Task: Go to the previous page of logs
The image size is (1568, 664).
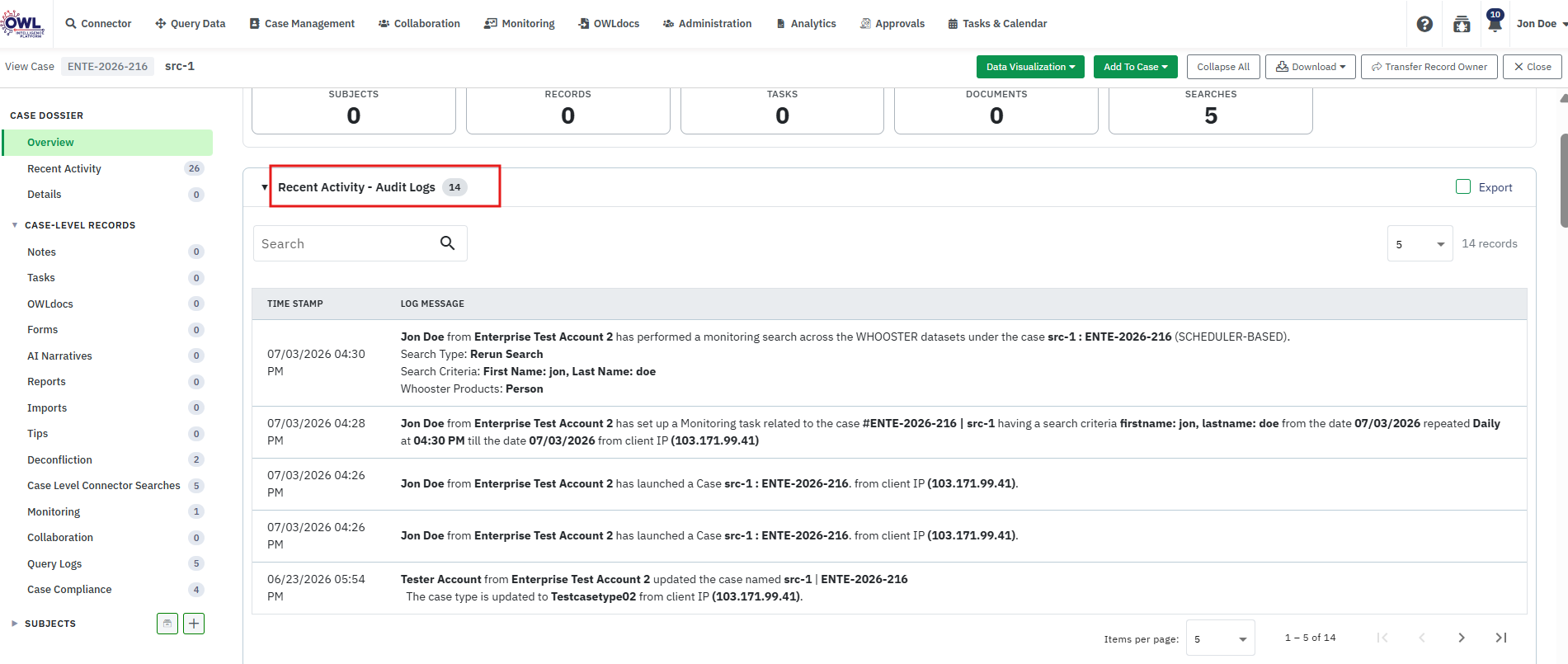Action: [1422, 638]
